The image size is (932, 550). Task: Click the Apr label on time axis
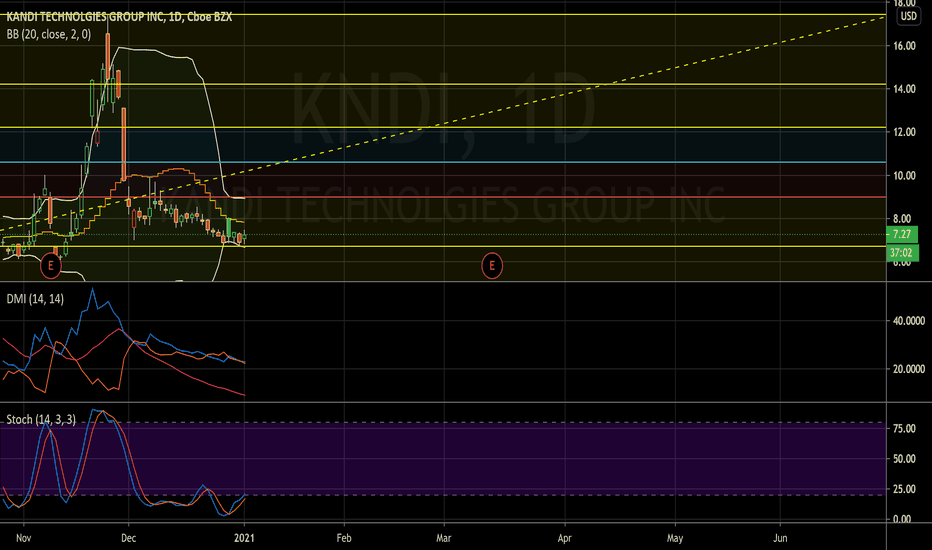coord(565,538)
